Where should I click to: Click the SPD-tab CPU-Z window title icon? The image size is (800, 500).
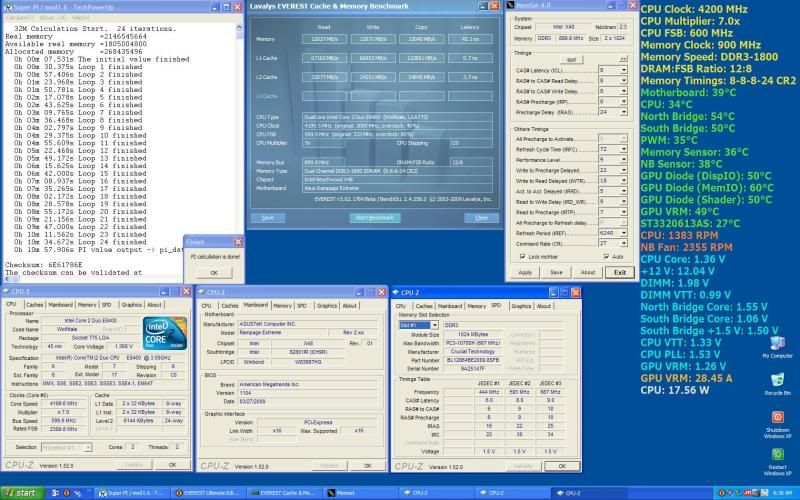(x=395, y=292)
